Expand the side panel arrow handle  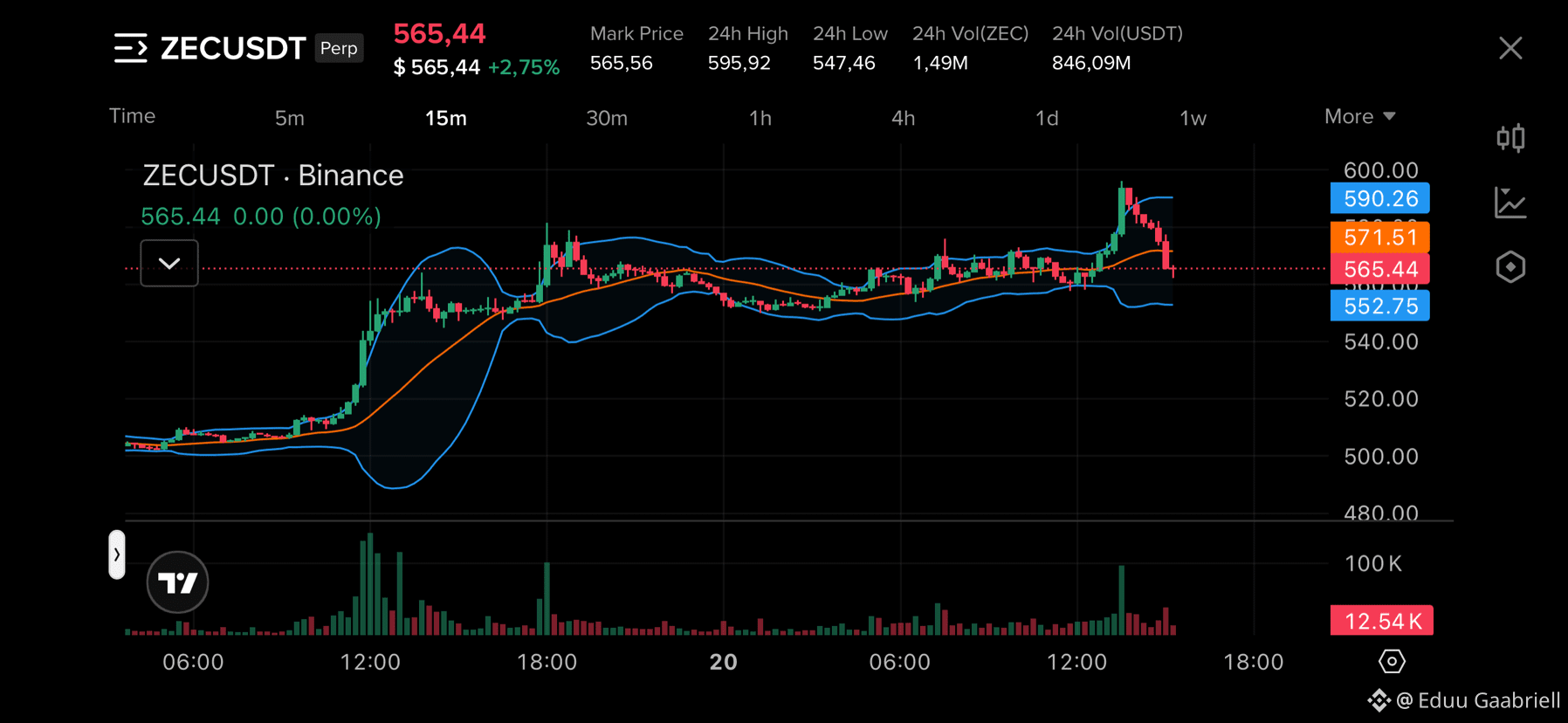(x=117, y=554)
